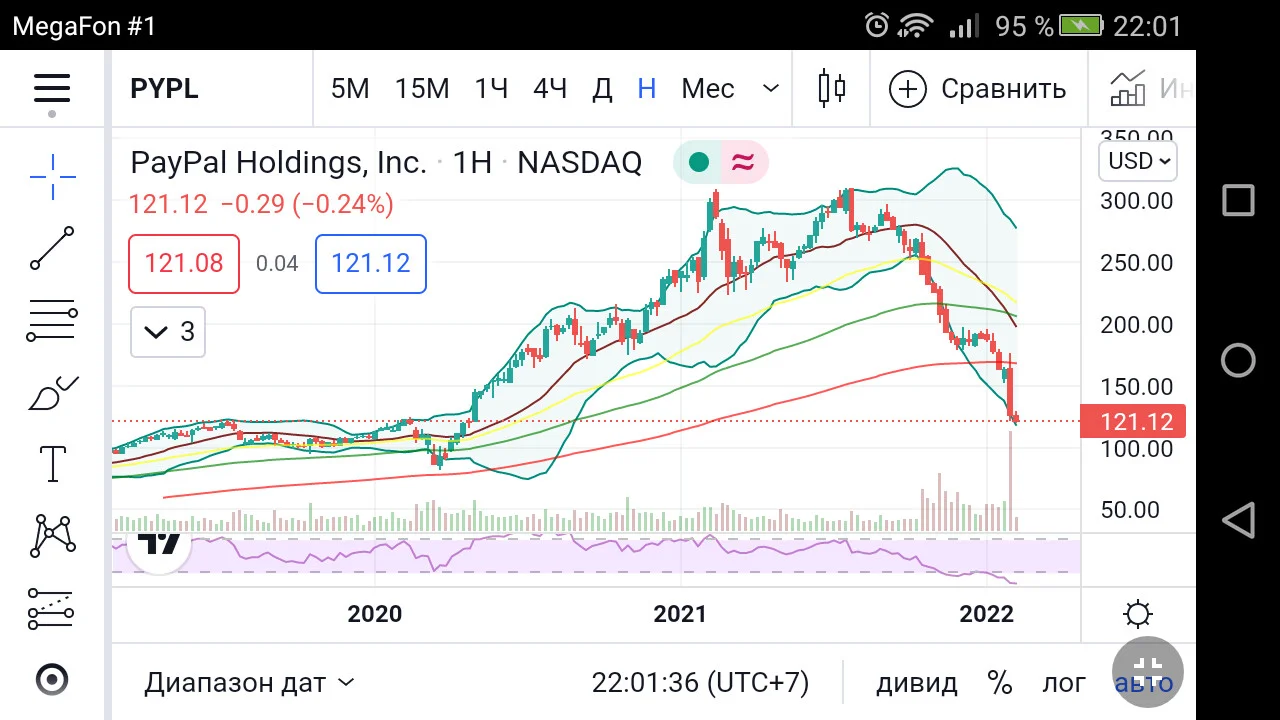The height and width of the screenshot is (720, 1280).
Task: Open chart settings sun icon
Action: pos(1137,614)
